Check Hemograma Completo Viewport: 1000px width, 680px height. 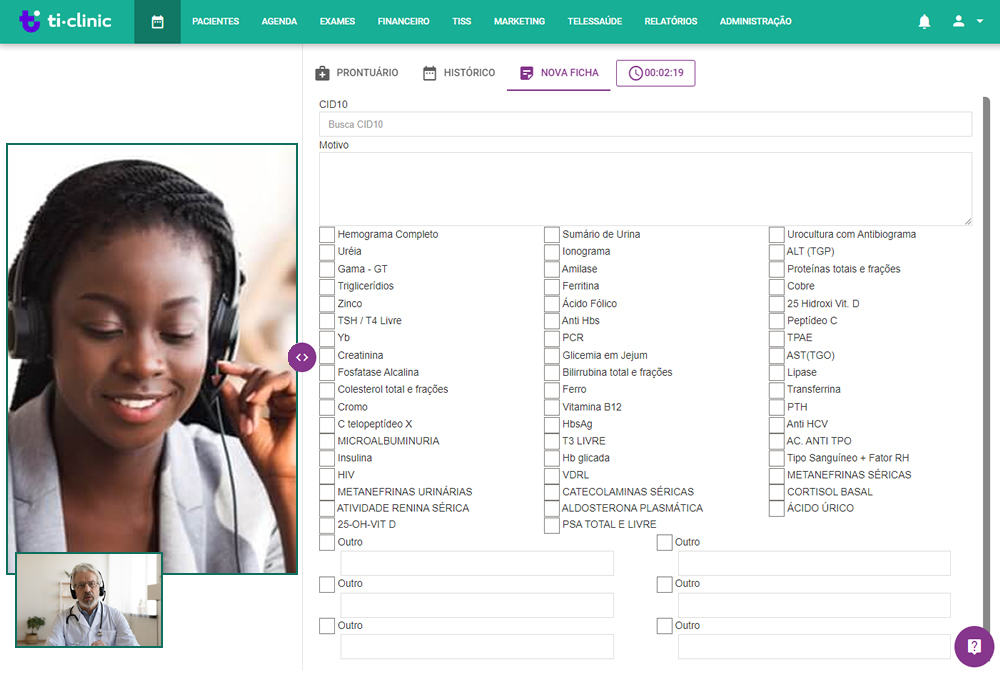(x=327, y=235)
